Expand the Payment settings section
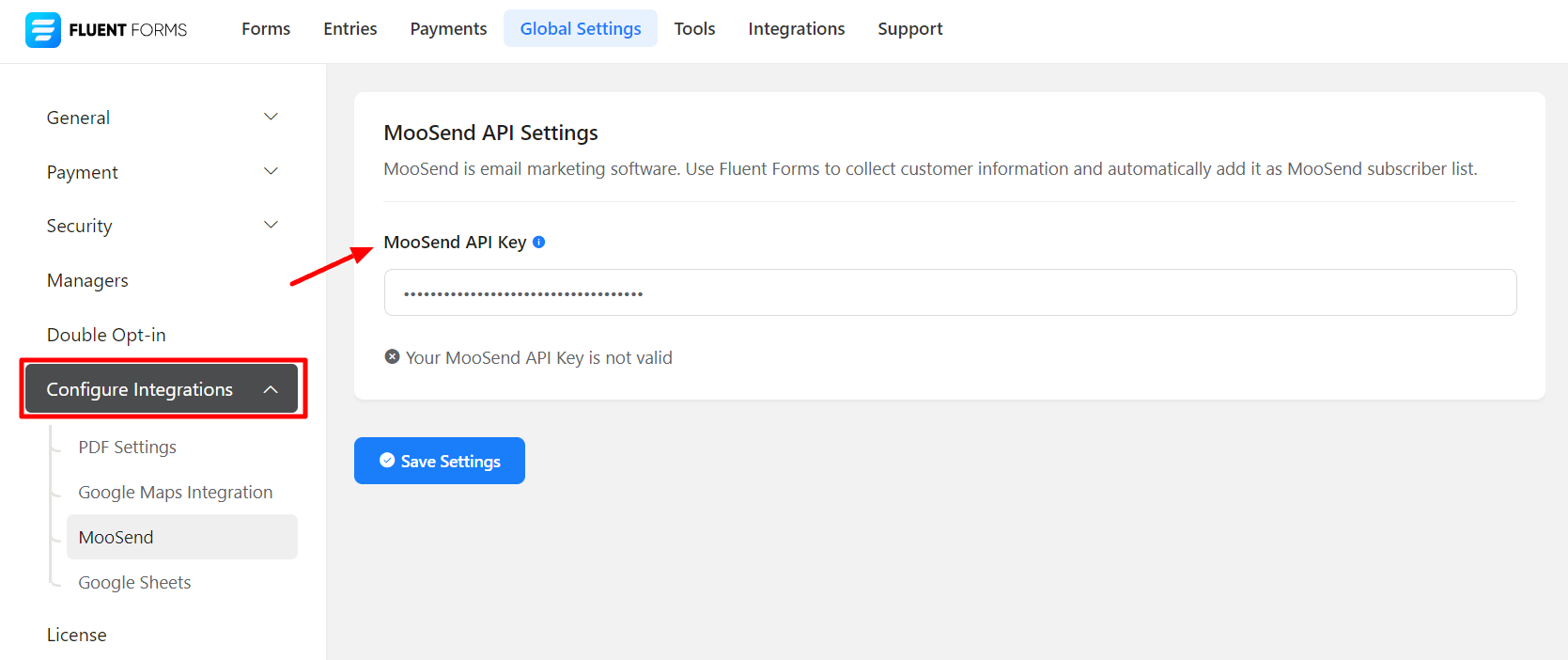Screen dimensions: 1568x660 [x=162, y=172]
